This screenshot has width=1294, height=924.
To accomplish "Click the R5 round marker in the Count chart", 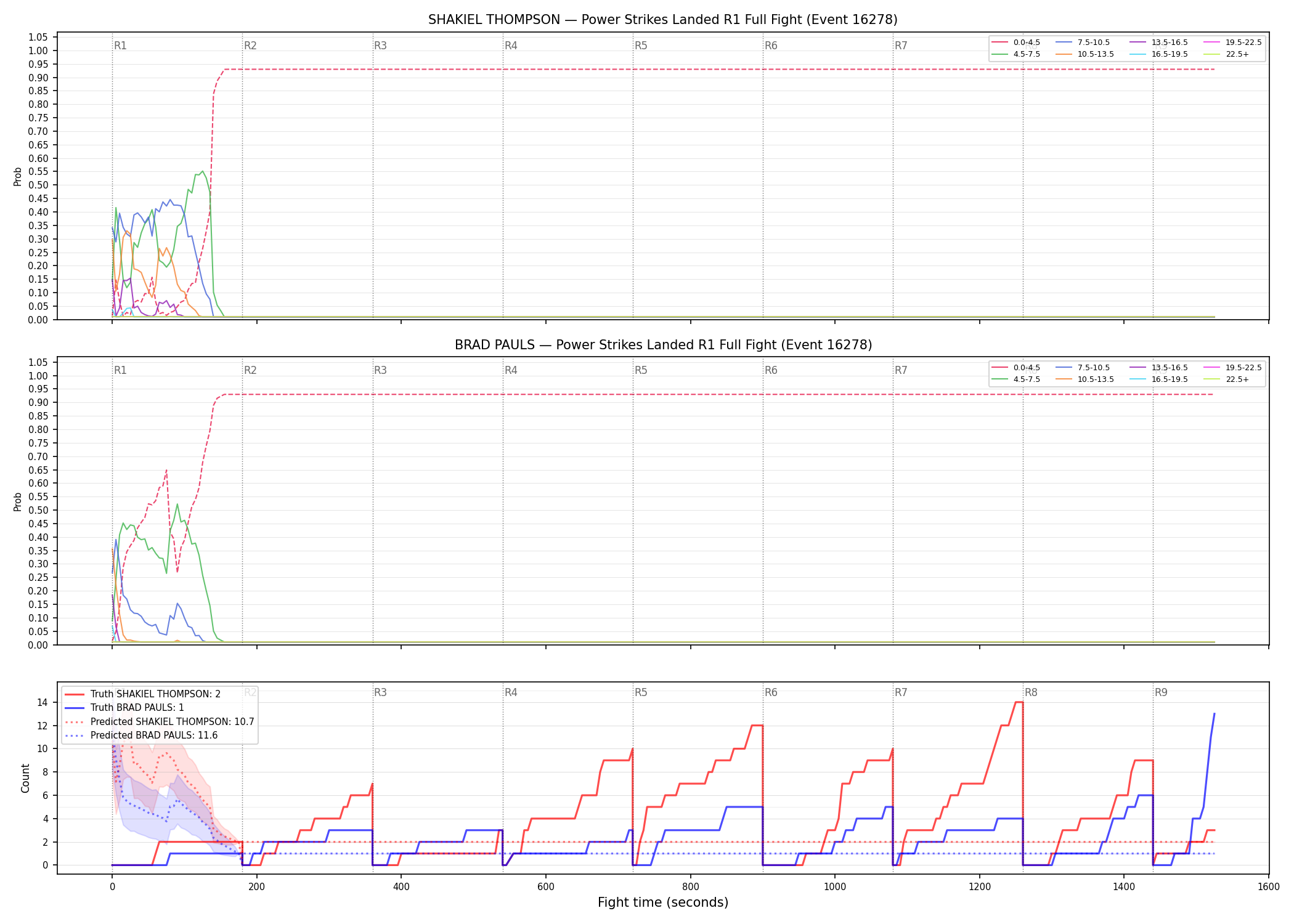I will pos(641,692).
